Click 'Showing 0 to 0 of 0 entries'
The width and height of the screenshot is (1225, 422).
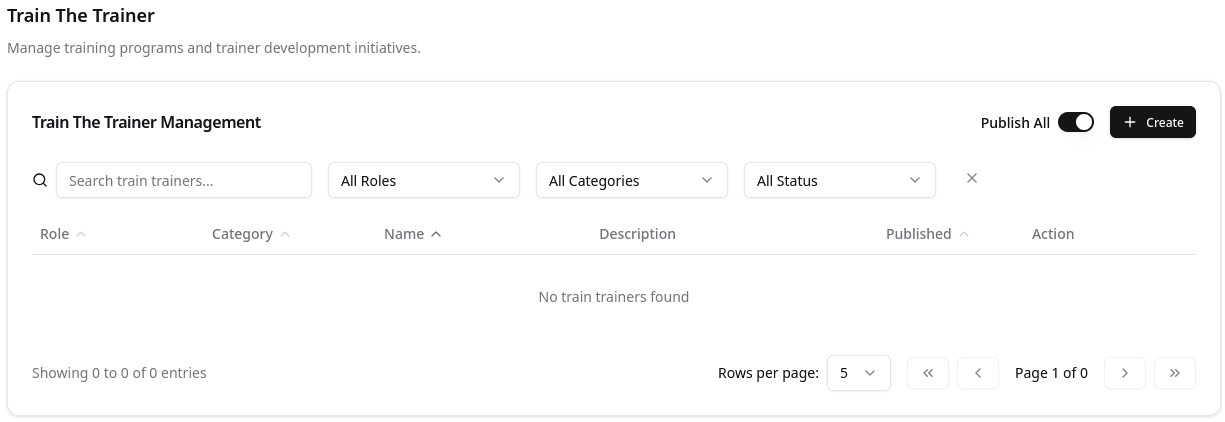click(119, 373)
